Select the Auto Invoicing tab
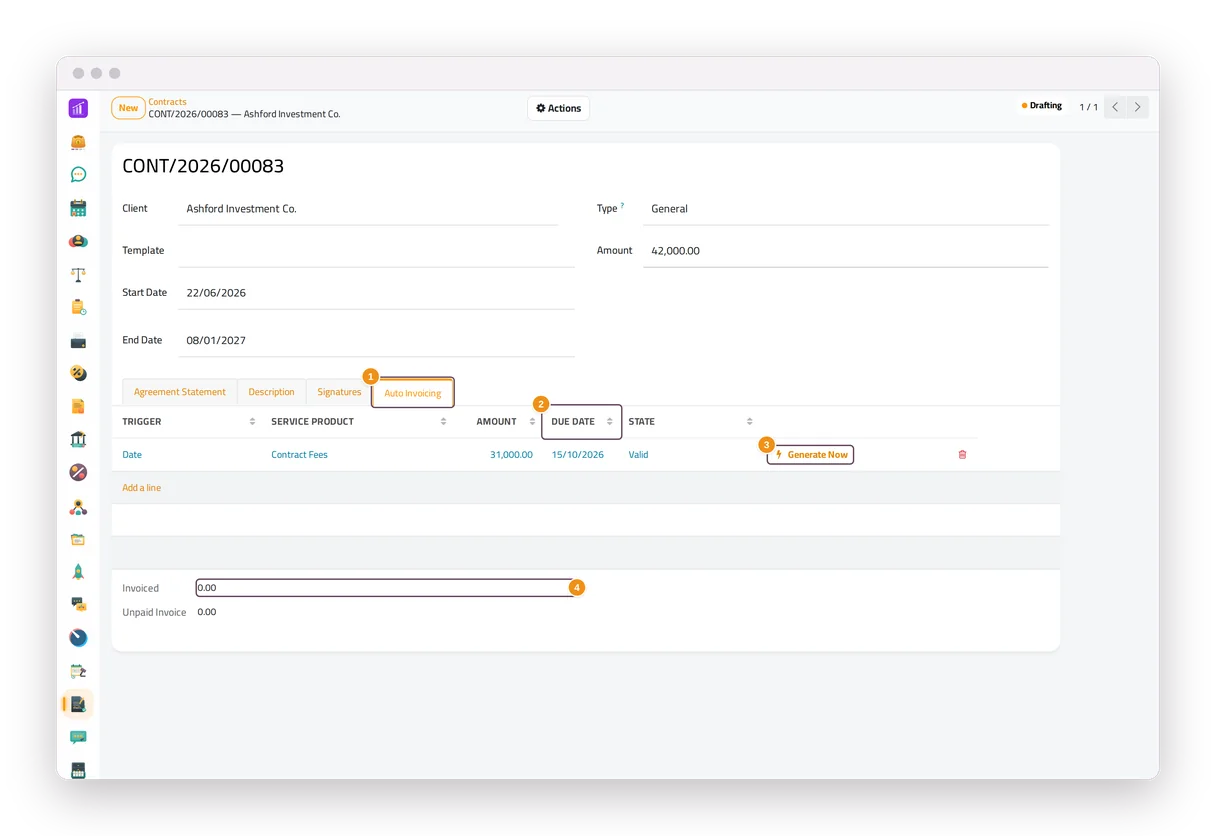Viewport: 1216px width, 836px height. coord(413,393)
